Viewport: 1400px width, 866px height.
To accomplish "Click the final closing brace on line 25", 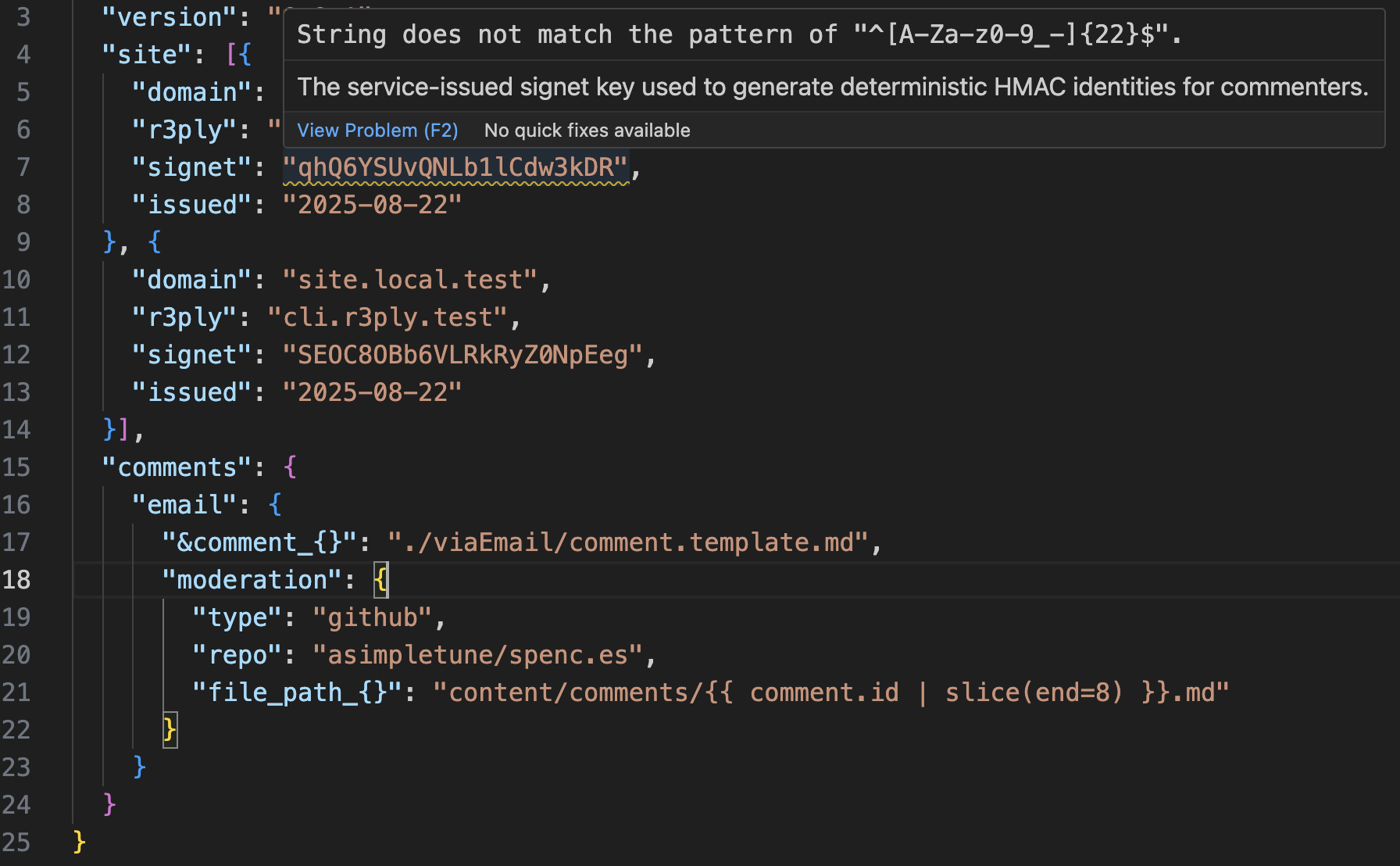I will click(78, 842).
